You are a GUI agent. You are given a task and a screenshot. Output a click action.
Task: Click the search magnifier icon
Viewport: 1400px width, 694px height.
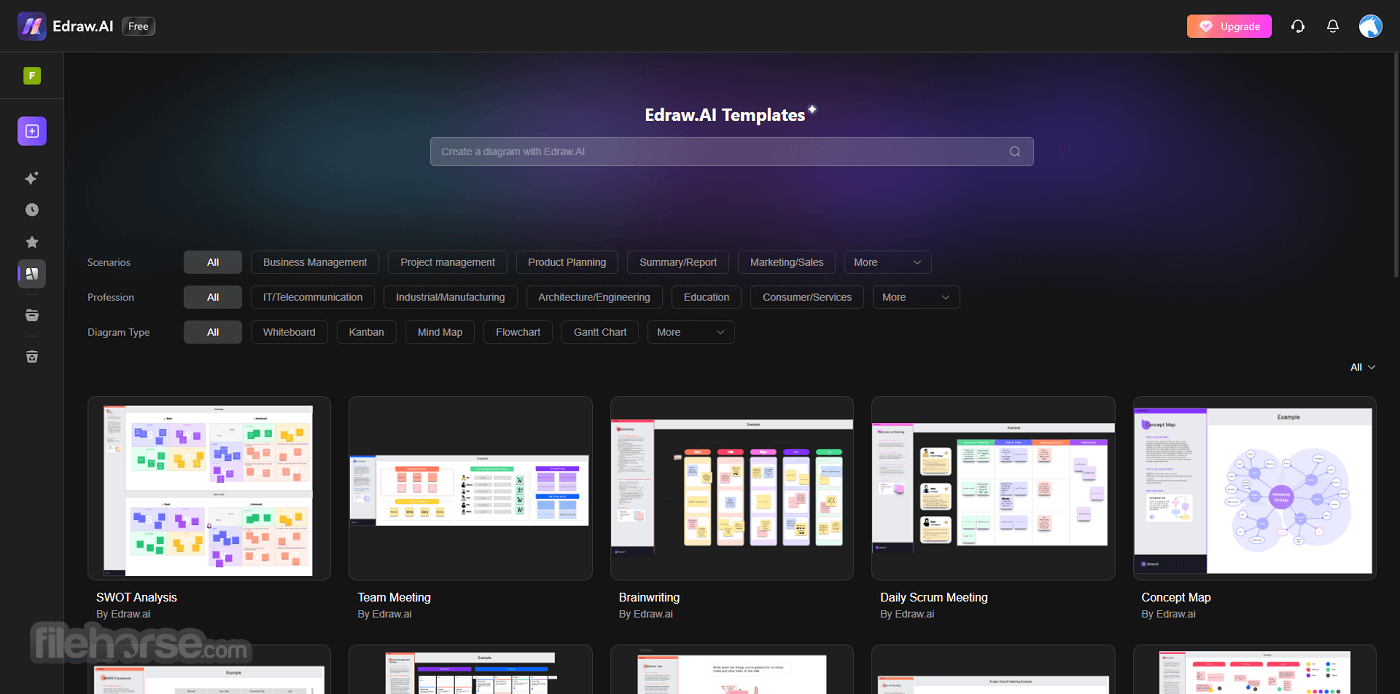(x=1015, y=152)
